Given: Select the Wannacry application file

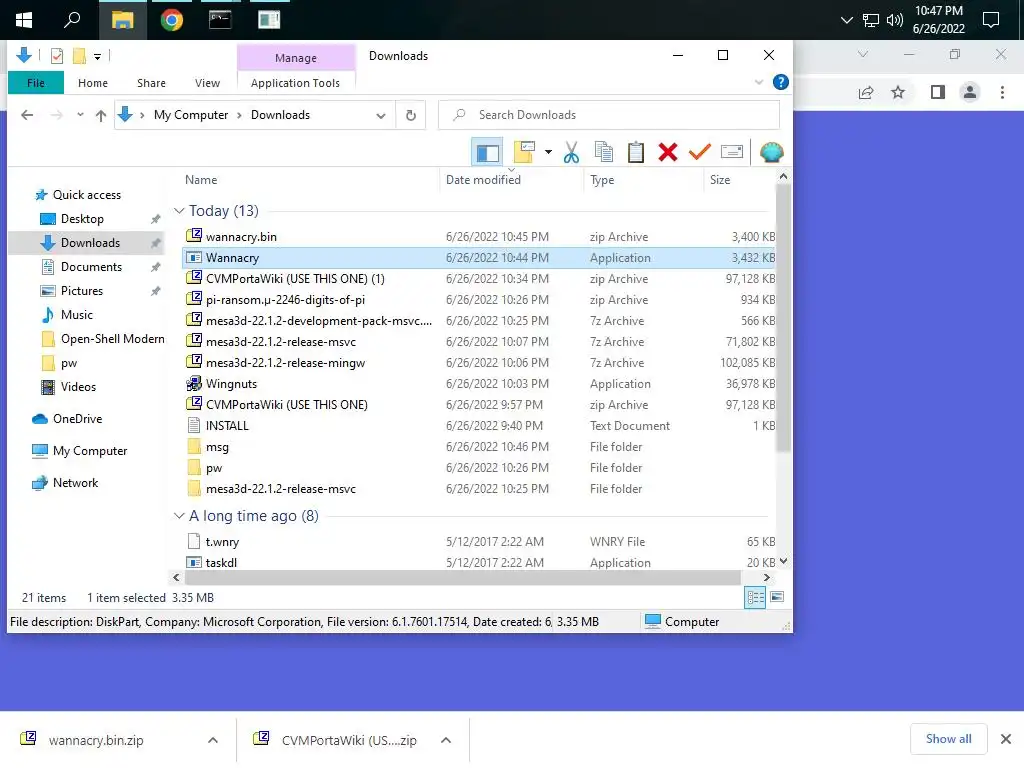Looking at the screenshot, I should (x=479, y=258).
